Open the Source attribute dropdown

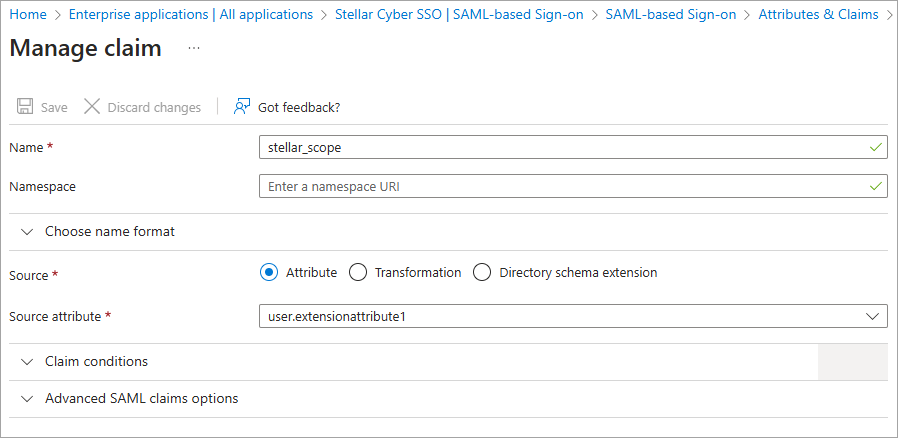point(572,316)
